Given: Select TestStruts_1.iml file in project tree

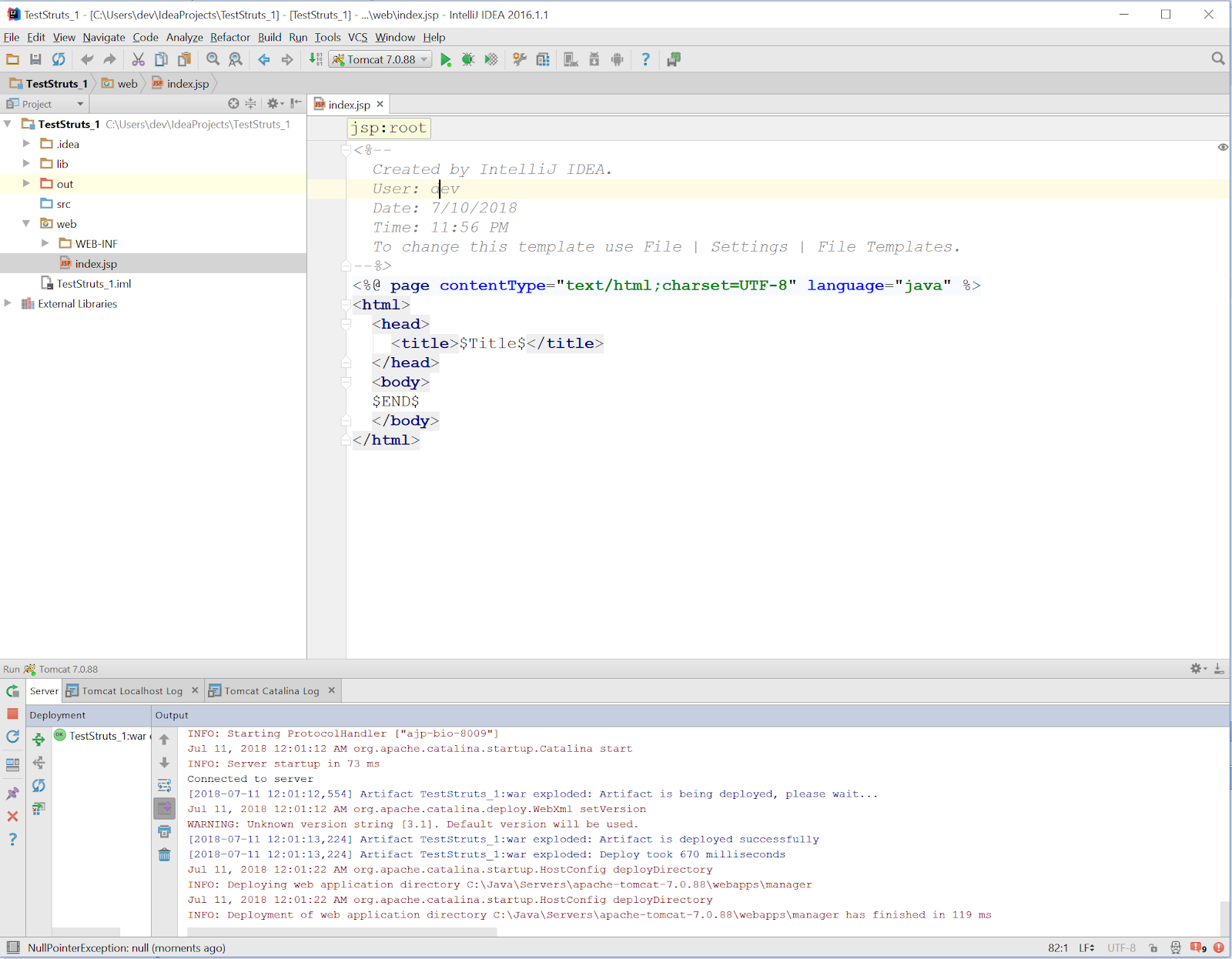Looking at the screenshot, I should click(93, 284).
